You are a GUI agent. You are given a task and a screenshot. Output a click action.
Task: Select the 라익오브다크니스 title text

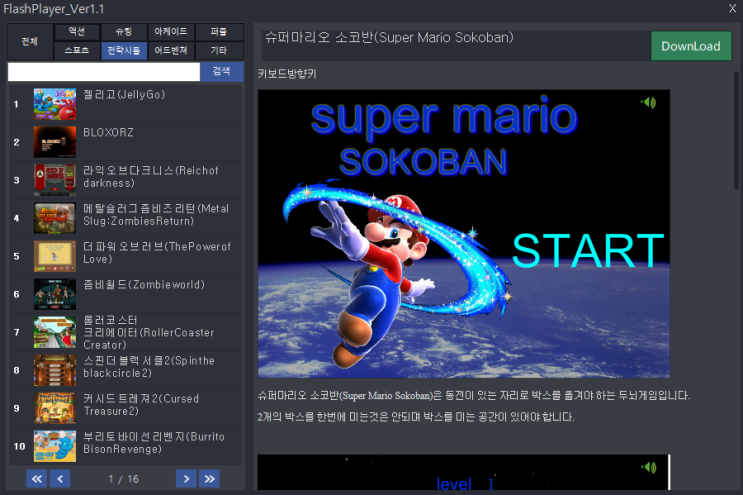coord(151,177)
